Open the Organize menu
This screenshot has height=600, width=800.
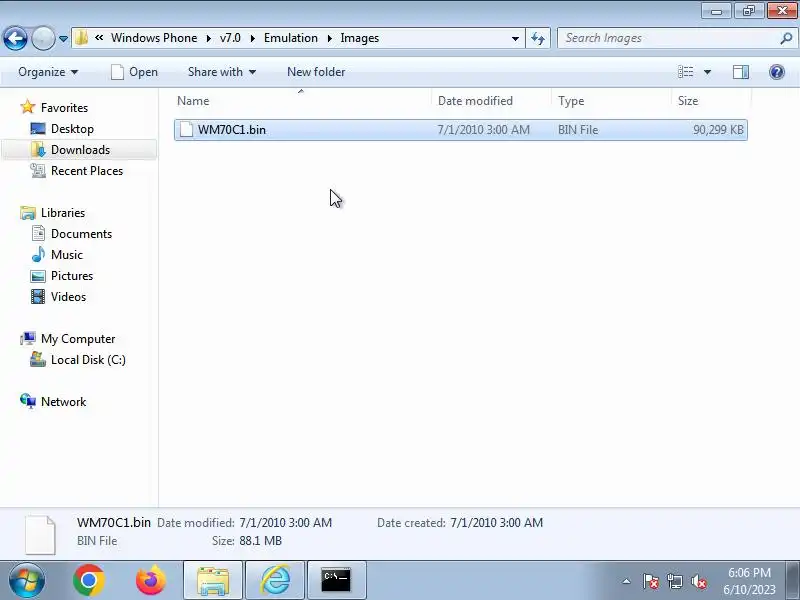[48, 72]
